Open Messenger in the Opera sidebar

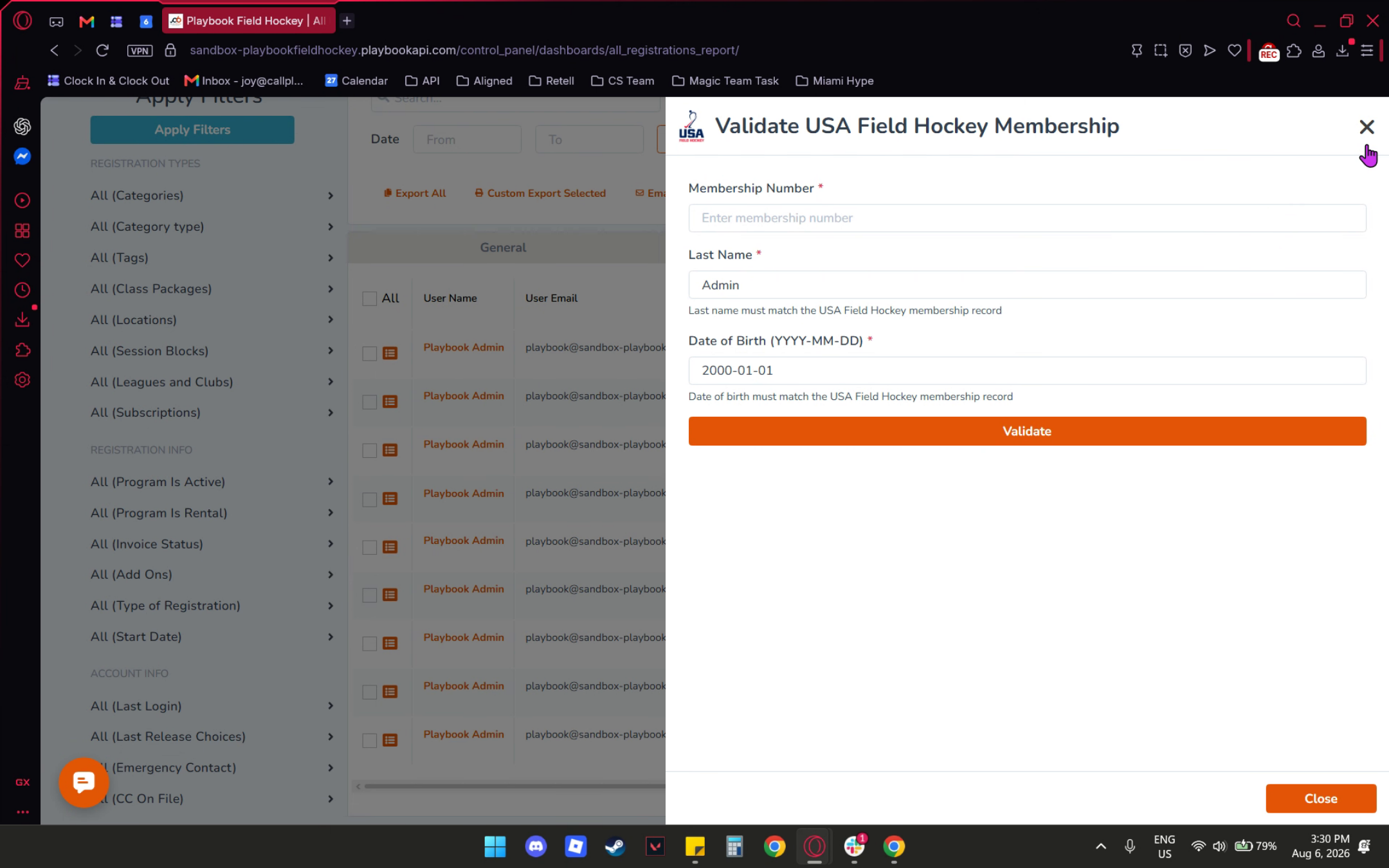[23, 156]
